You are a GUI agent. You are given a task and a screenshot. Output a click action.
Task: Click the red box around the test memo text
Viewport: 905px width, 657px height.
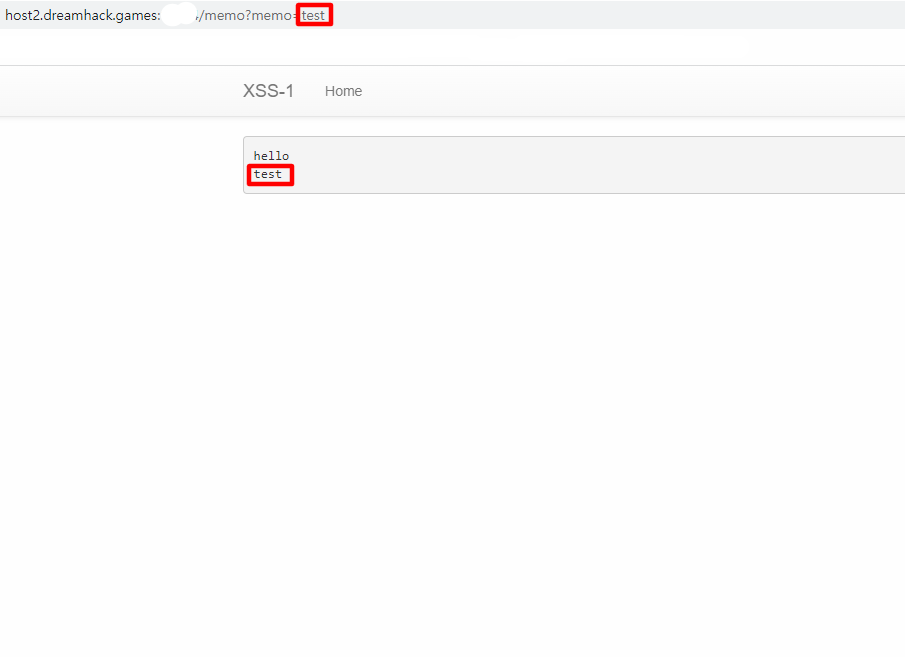(x=270, y=164)
